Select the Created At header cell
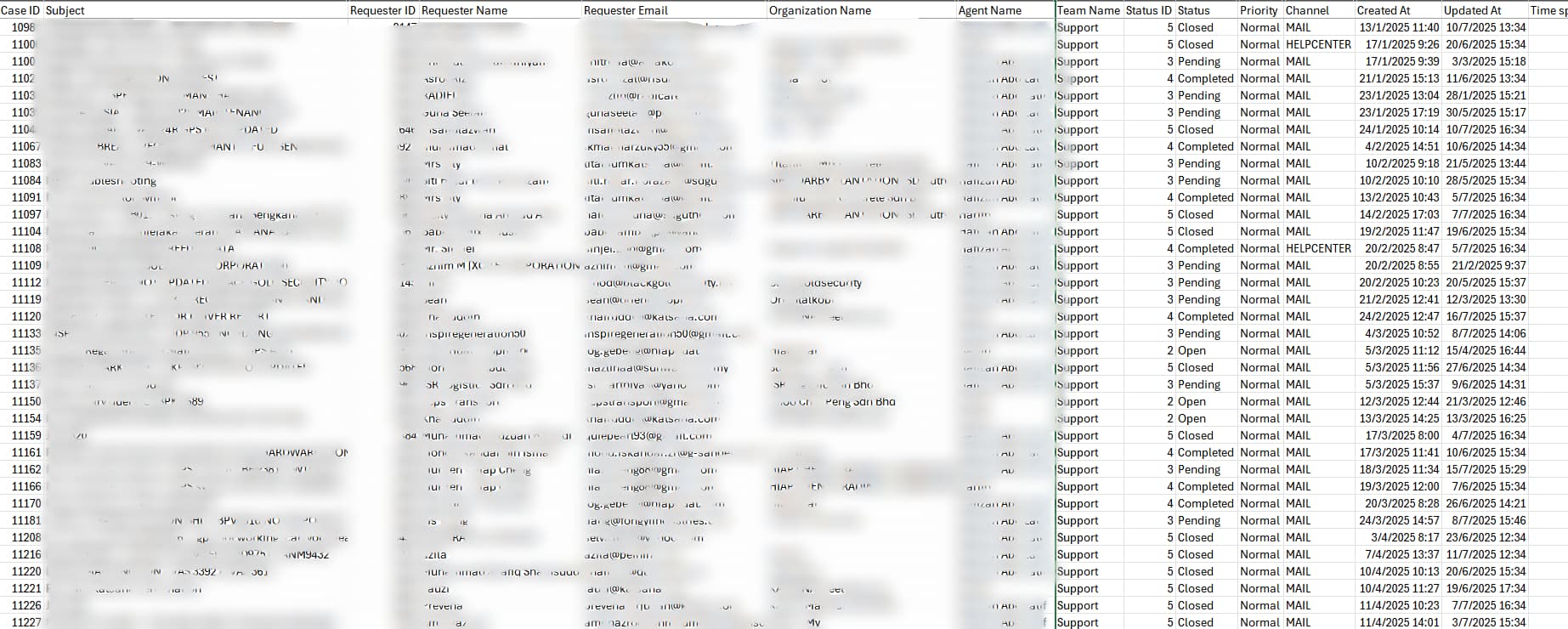This screenshot has height=629, width=1568. (x=1383, y=10)
